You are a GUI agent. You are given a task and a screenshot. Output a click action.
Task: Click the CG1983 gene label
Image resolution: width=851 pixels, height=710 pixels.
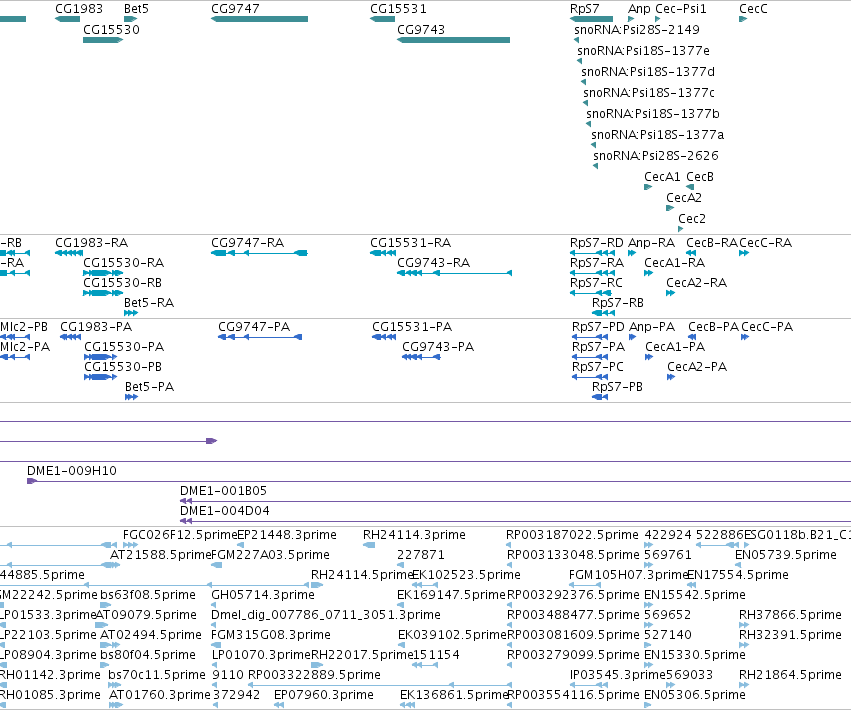tap(79, 9)
